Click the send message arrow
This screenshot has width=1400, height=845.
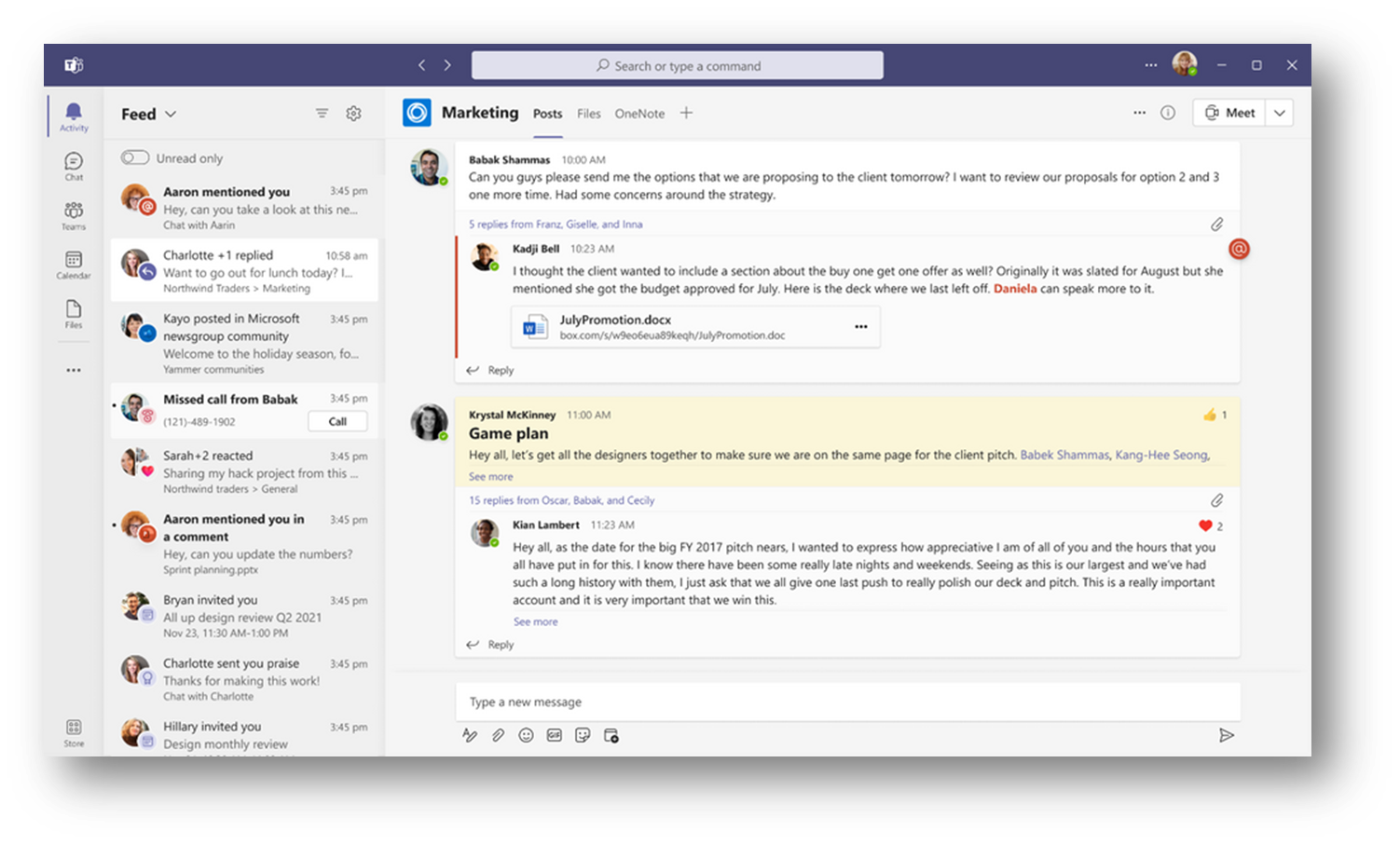coord(1226,736)
